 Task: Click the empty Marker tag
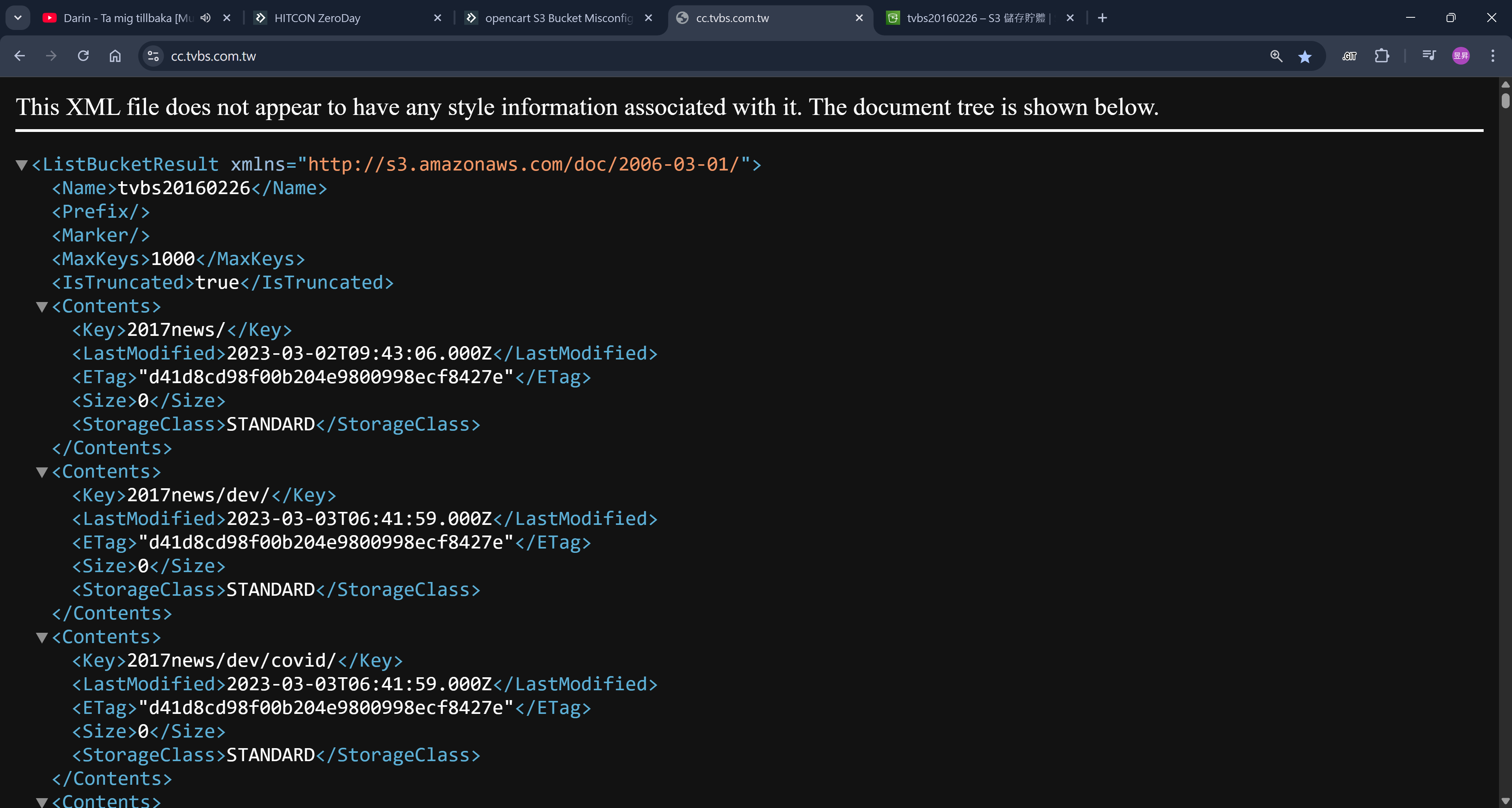pyautogui.click(x=101, y=235)
